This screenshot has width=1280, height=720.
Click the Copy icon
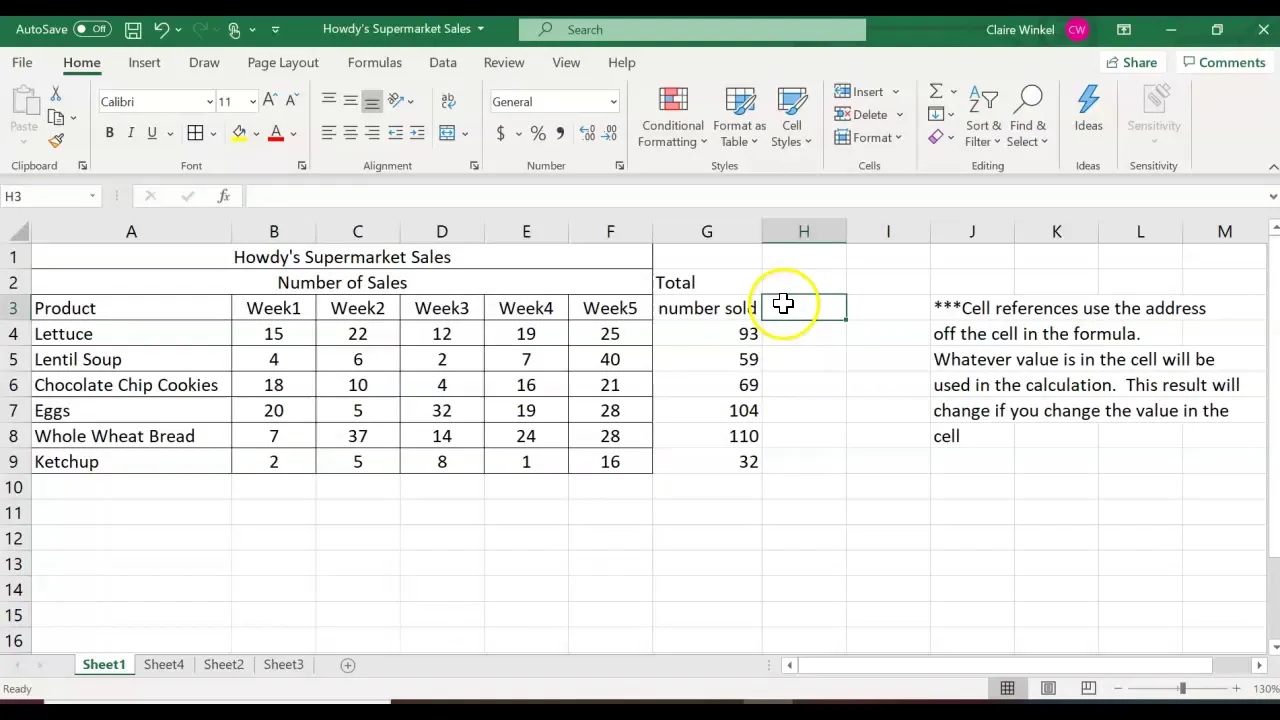coord(56,117)
